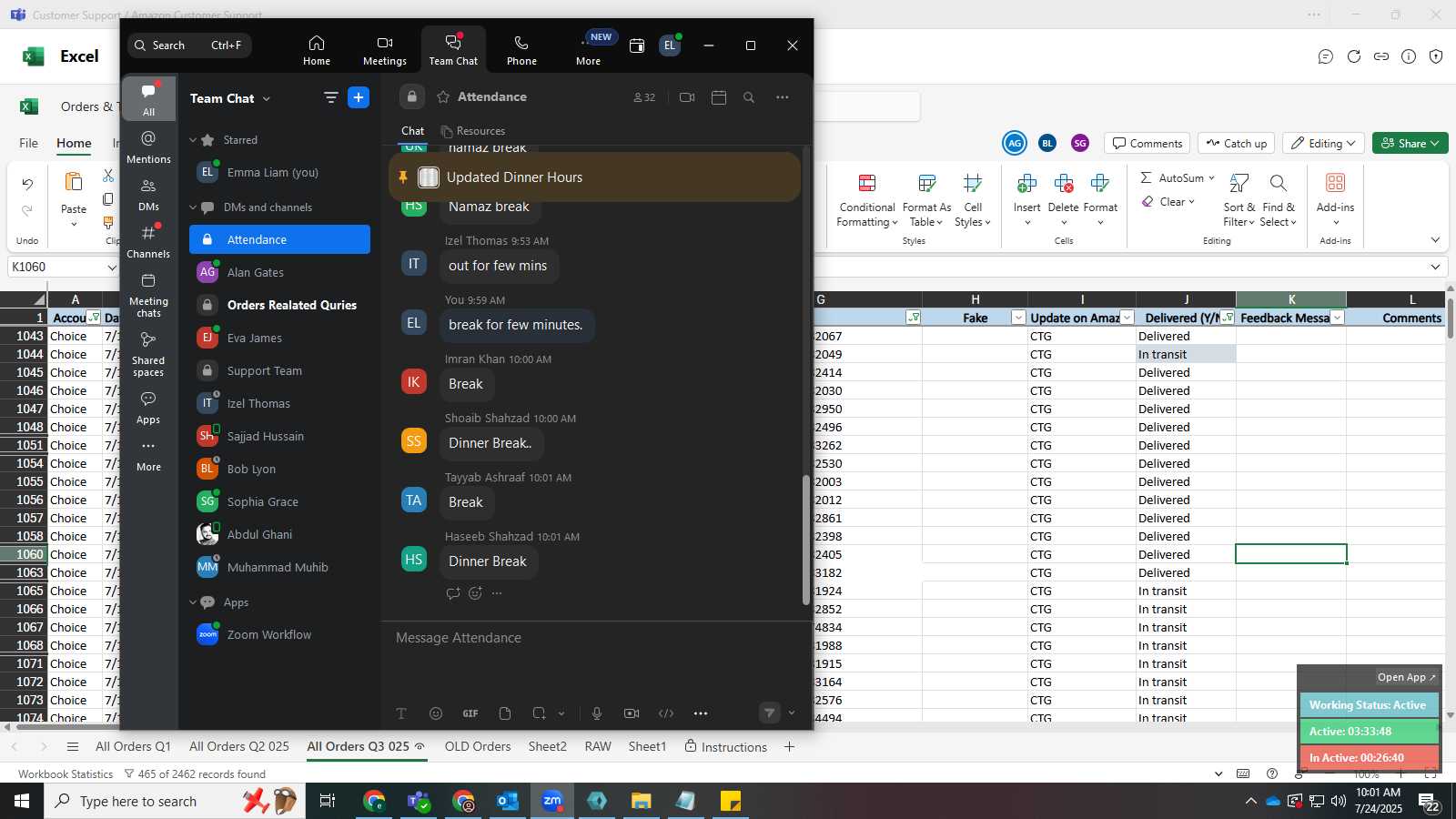Start a video meeting in the Attendance channel
Viewport: 1456px width, 819px height.
pos(687,97)
